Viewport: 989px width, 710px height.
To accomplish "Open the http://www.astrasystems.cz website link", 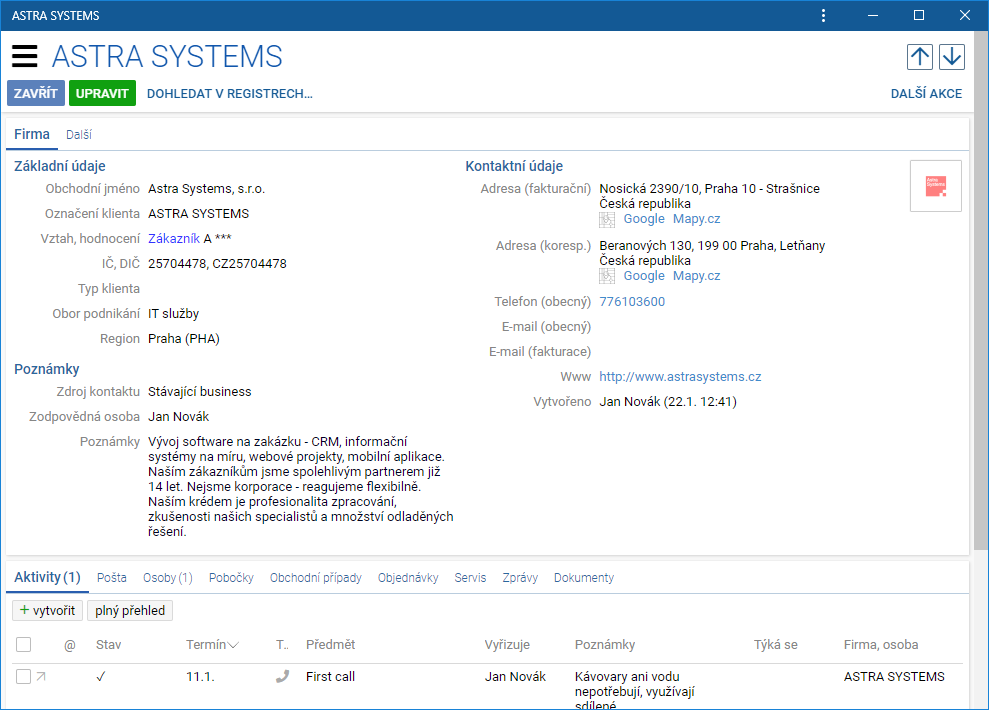I will 680,376.
